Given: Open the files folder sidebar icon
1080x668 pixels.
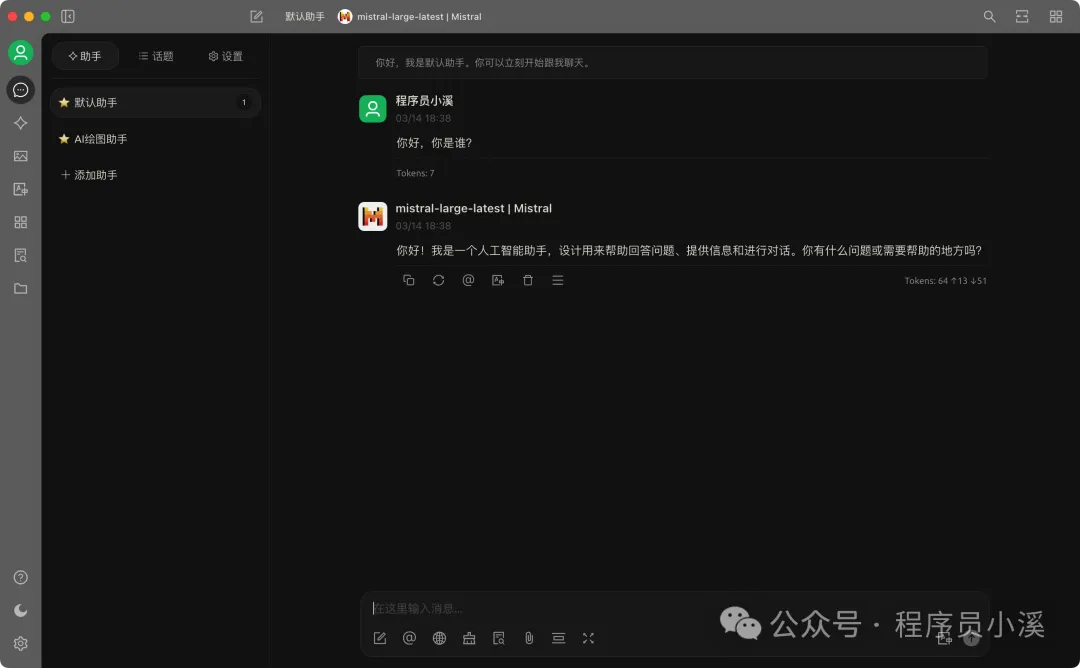Looking at the screenshot, I should coord(21,289).
